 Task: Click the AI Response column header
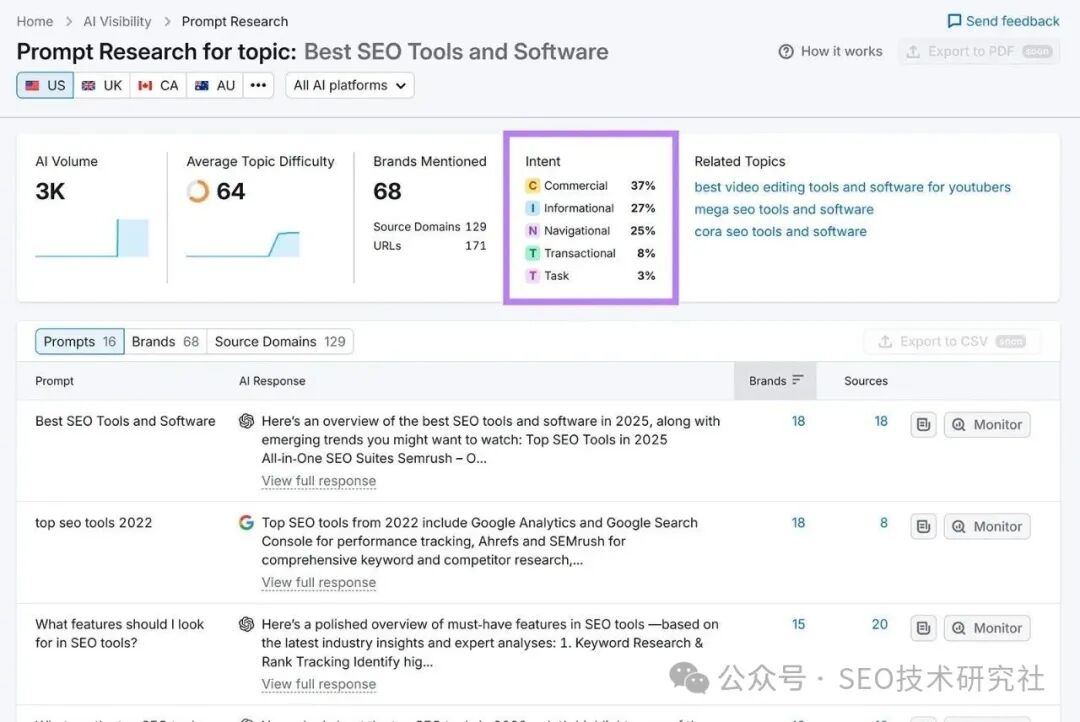[272, 381]
